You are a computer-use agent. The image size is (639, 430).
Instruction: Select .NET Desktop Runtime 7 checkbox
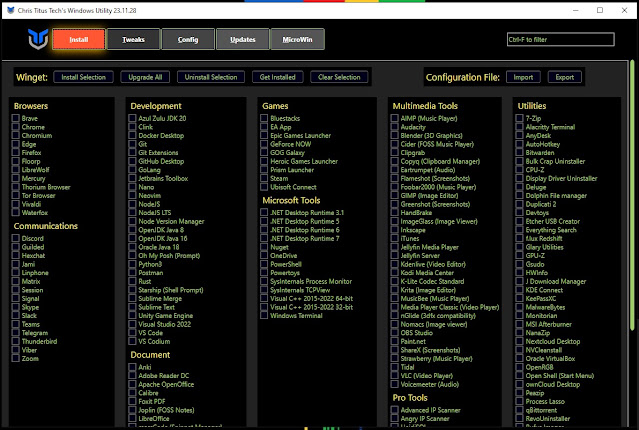tap(264, 238)
